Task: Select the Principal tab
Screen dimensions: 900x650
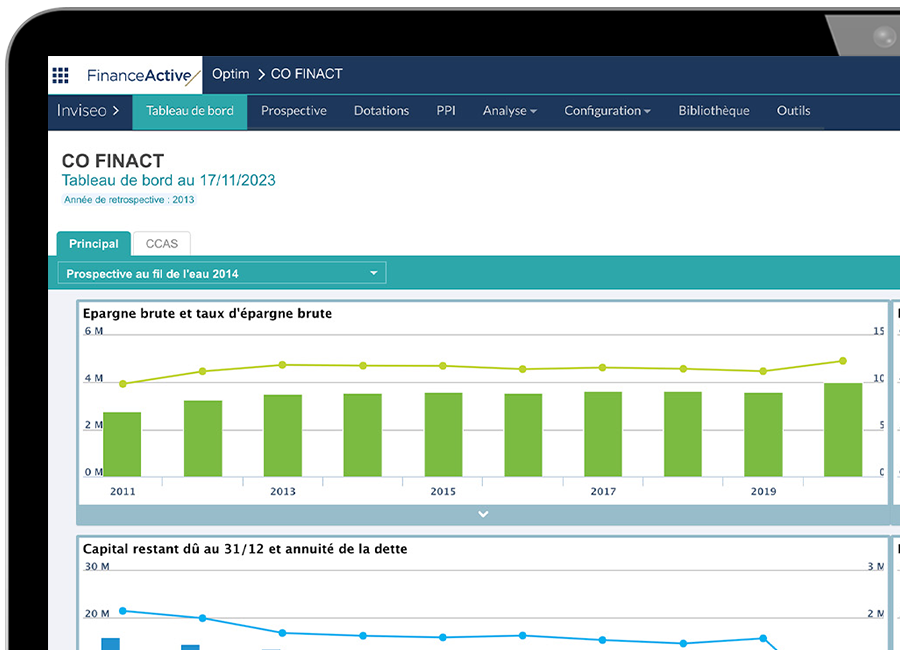Action: (x=93, y=243)
